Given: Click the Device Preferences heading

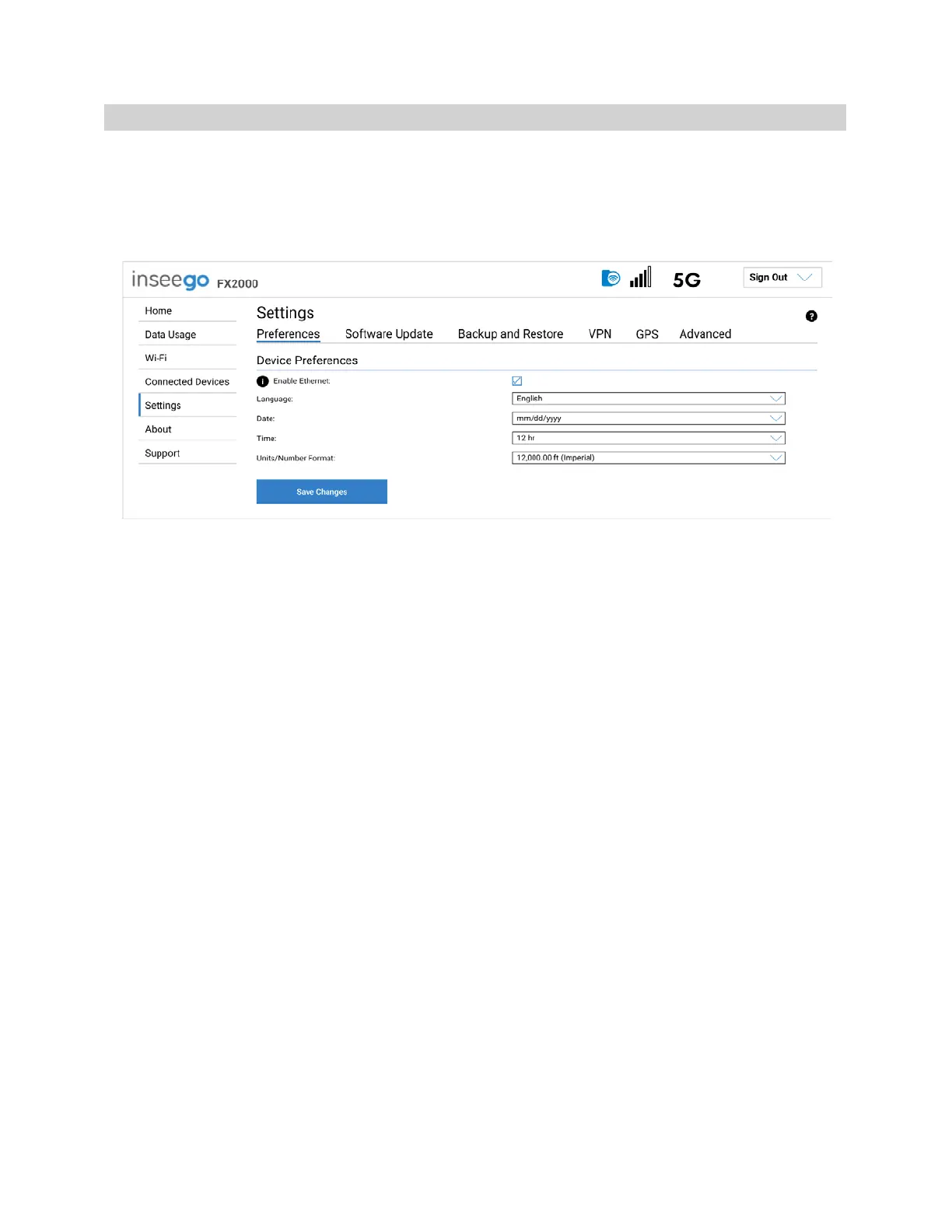Looking at the screenshot, I should tap(307, 361).
